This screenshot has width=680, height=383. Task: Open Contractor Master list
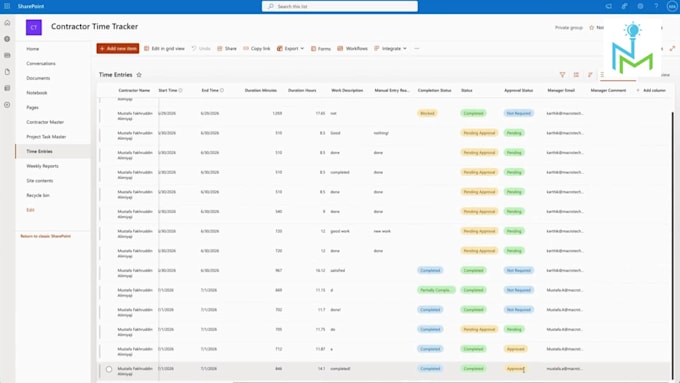tap(45, 122)
